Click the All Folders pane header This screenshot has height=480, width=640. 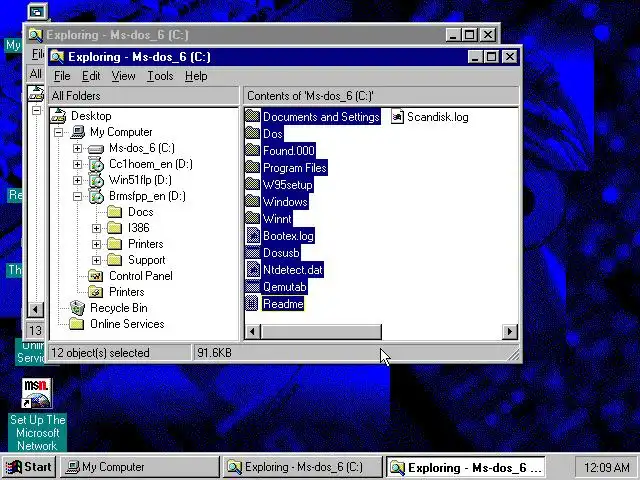coord(144,96)
